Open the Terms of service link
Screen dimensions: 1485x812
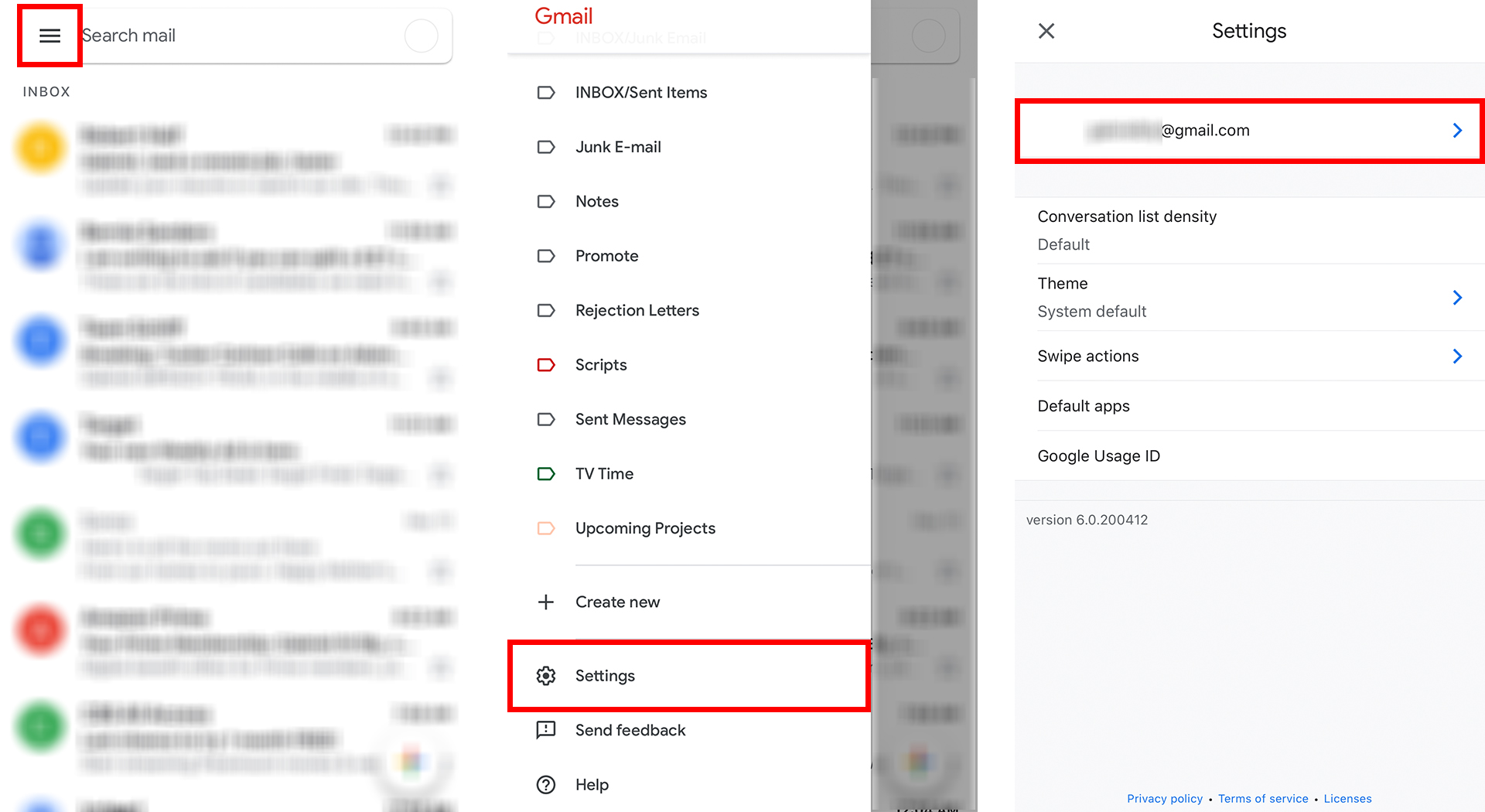1263,799
